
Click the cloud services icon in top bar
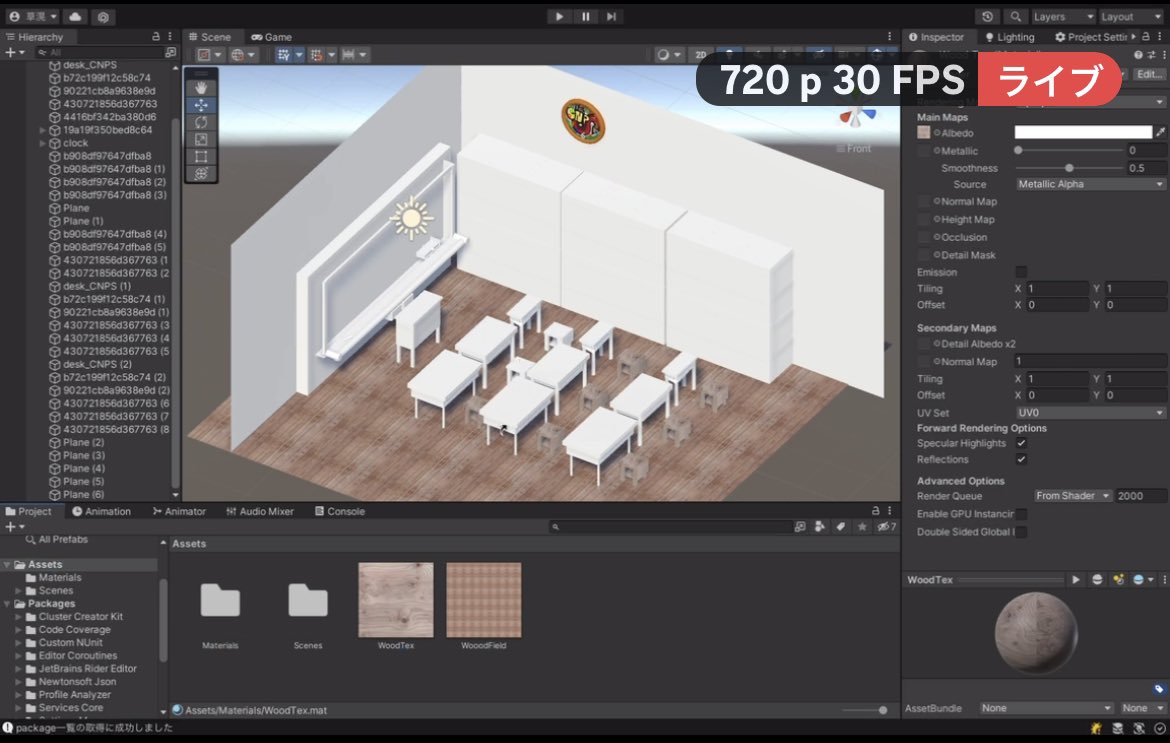pos(75,16)
